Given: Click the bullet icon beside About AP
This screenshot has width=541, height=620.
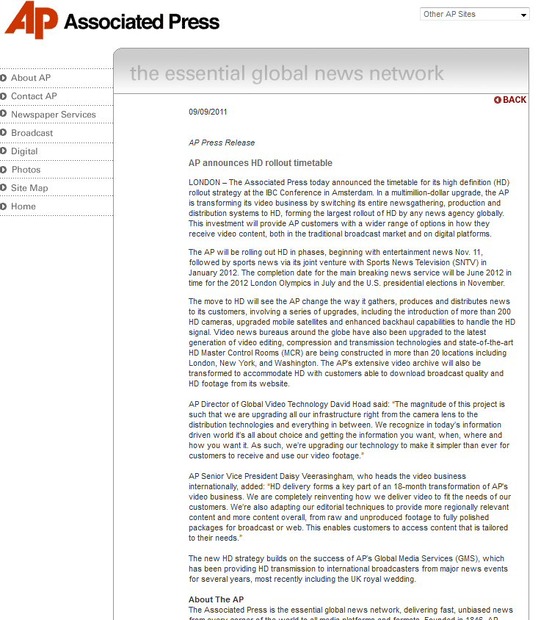Looking at the screenshot, I should (3, 78).
